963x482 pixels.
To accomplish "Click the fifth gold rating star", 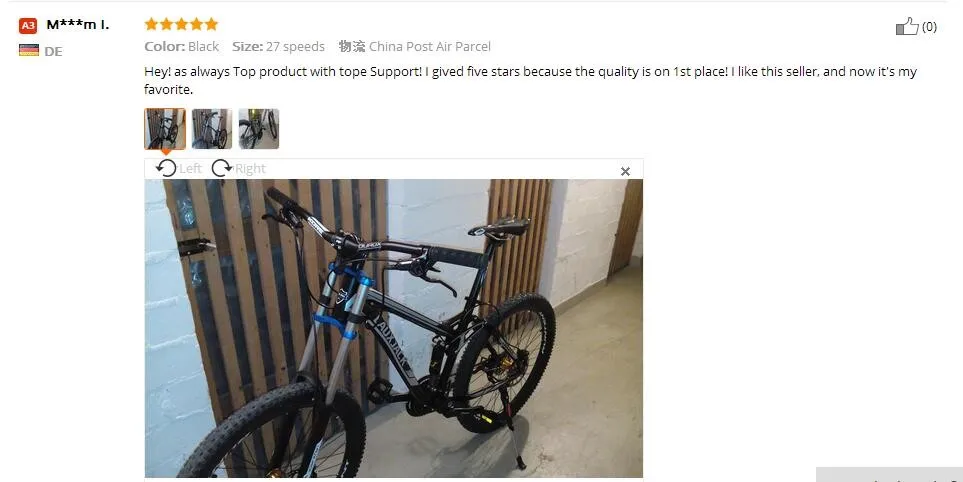I will pos(211,24).
